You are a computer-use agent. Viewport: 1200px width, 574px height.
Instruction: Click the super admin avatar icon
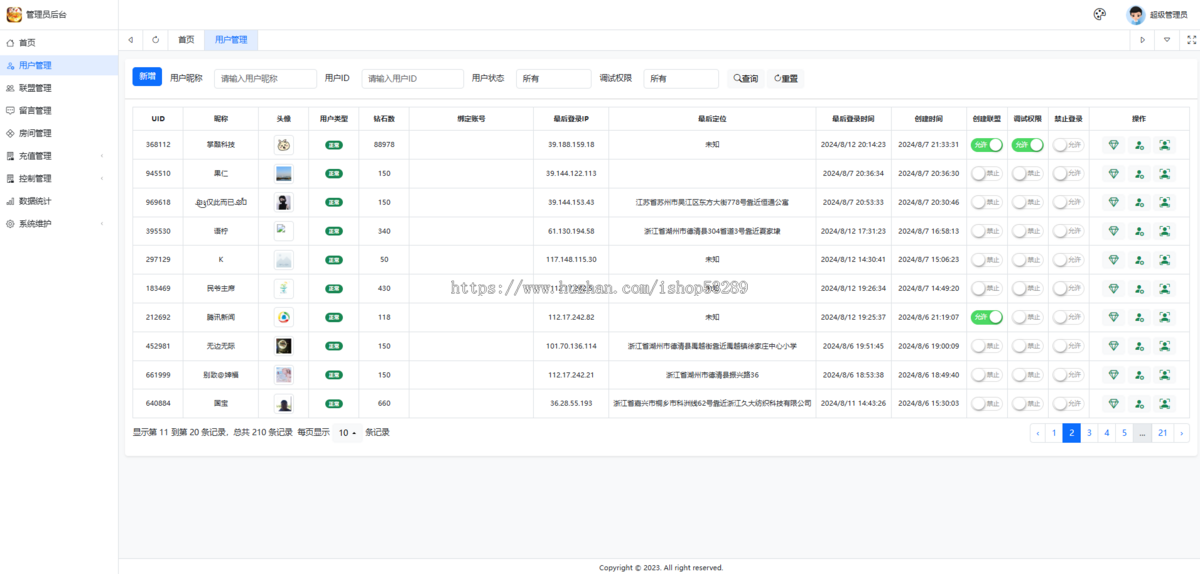(x=1136, y=14)
